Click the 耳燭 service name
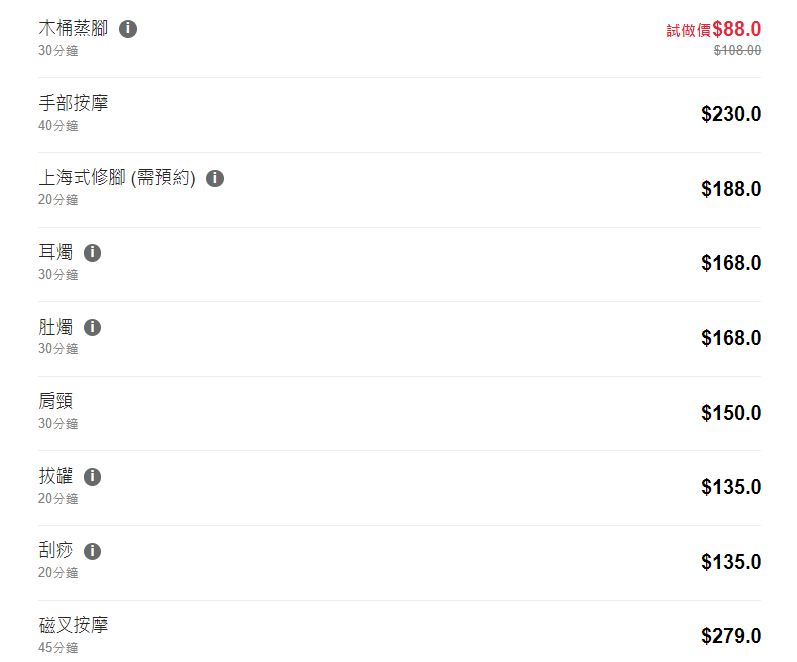The height and width of the screenshot is (662, 797). click(56, 253)
